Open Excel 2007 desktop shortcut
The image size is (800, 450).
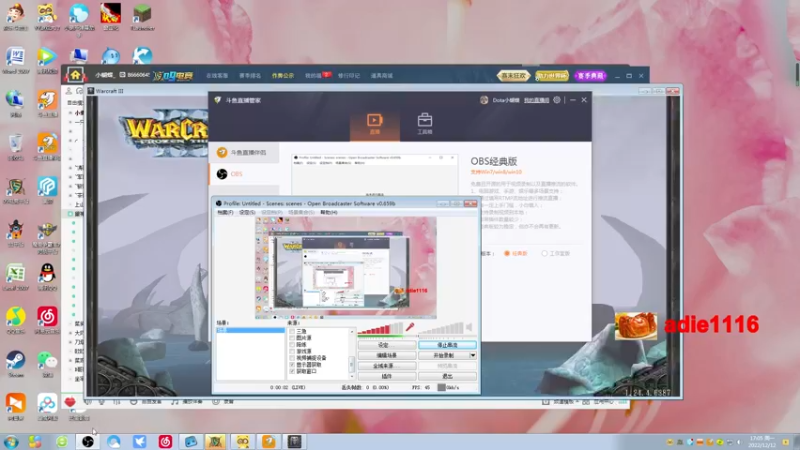(x=15, y=277)
